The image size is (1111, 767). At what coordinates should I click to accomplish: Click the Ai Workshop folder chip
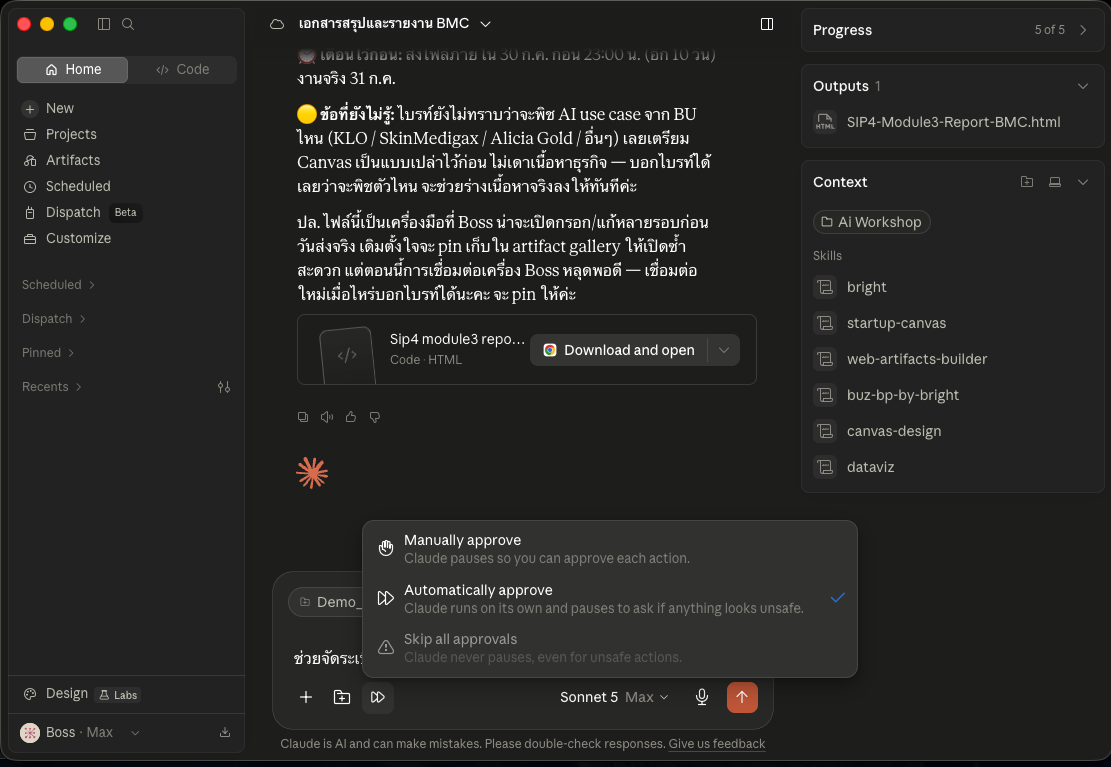point(872,222)
